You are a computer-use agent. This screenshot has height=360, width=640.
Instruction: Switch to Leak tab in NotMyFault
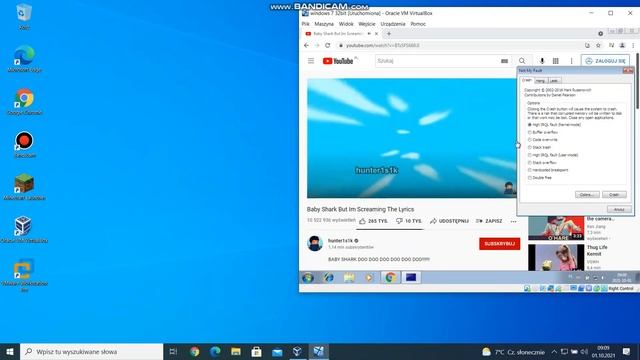point(554,80)
